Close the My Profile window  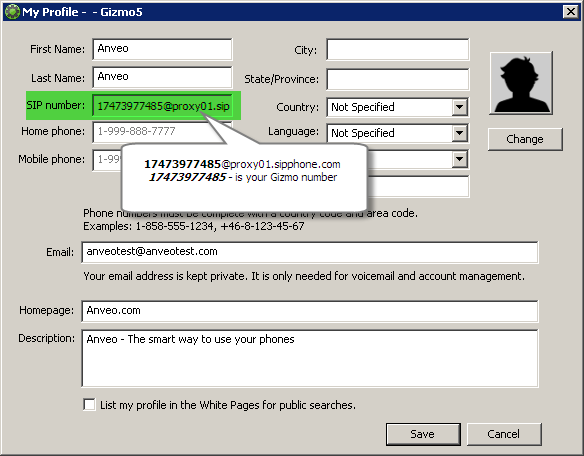571,12
